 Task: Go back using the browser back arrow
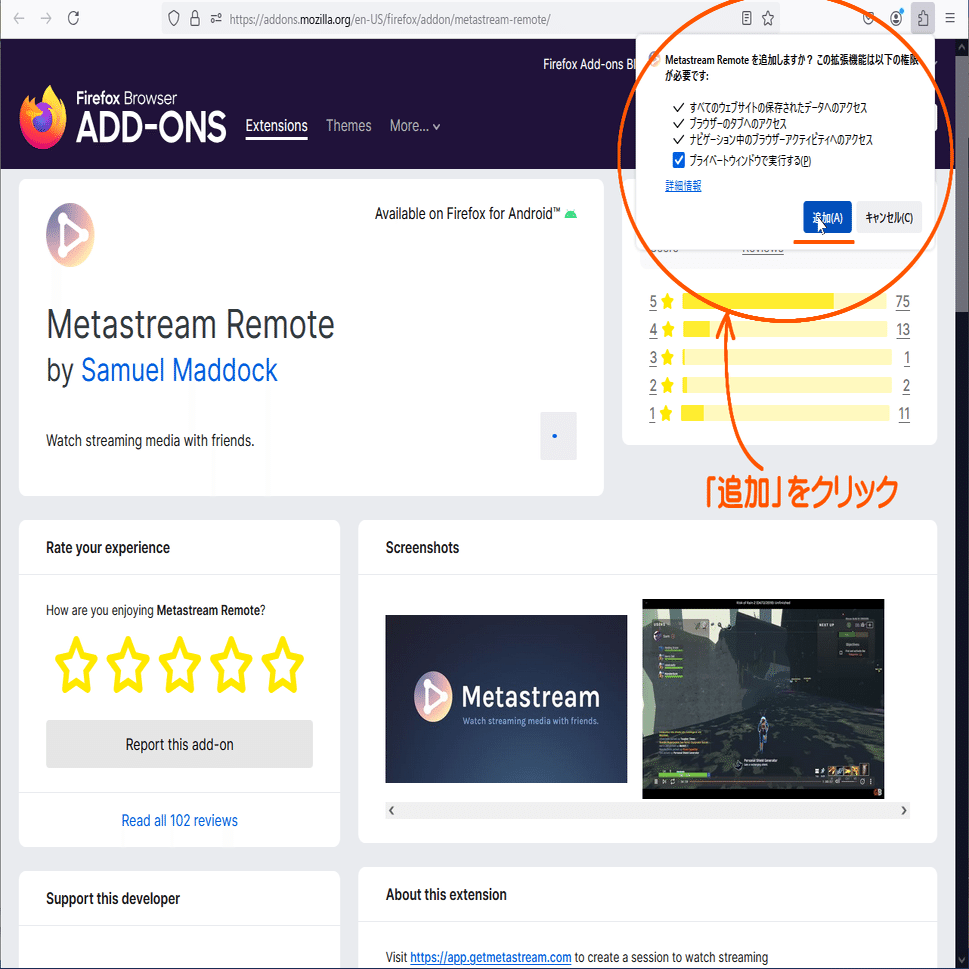[19, 19]
